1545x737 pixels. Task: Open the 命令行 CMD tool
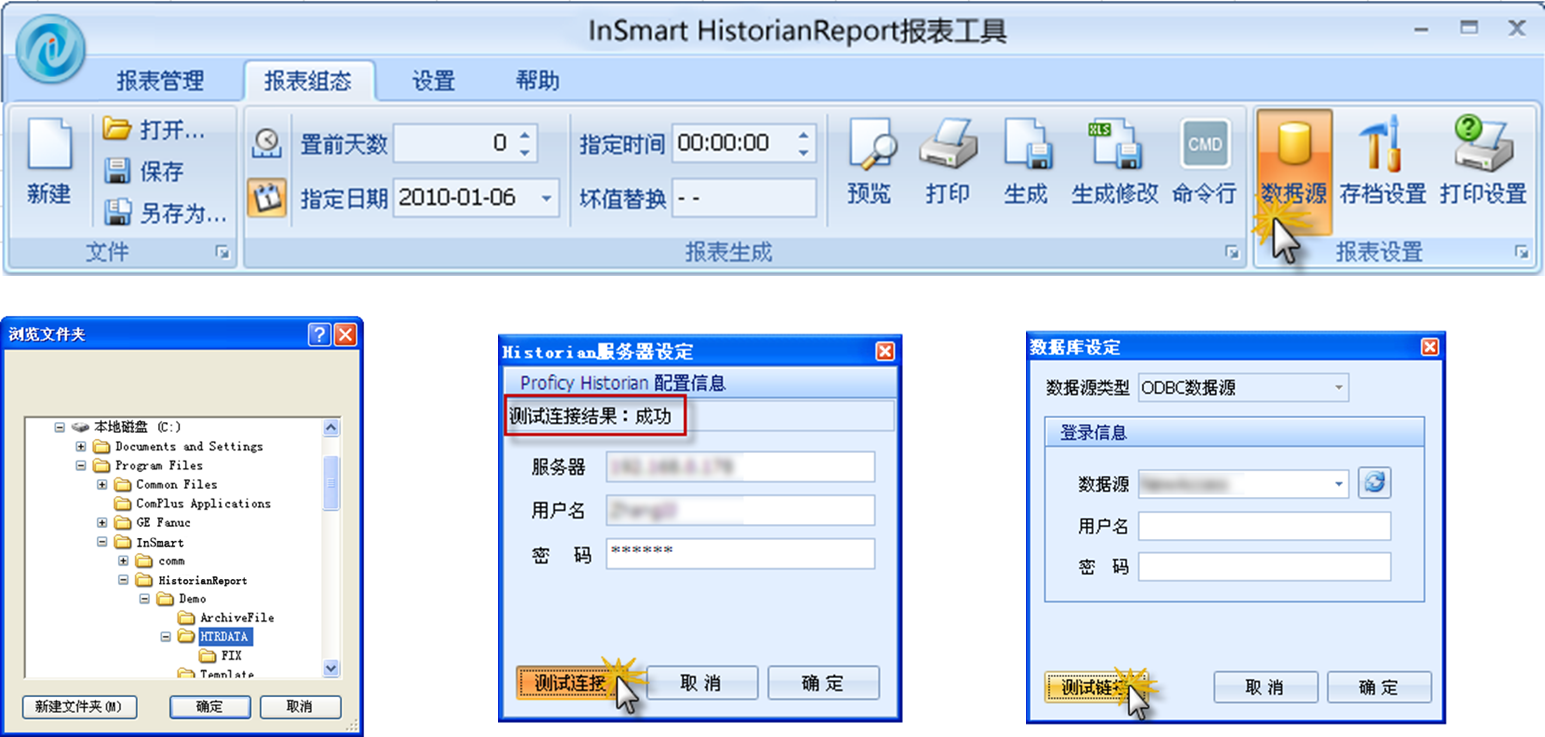(1204, 162)
